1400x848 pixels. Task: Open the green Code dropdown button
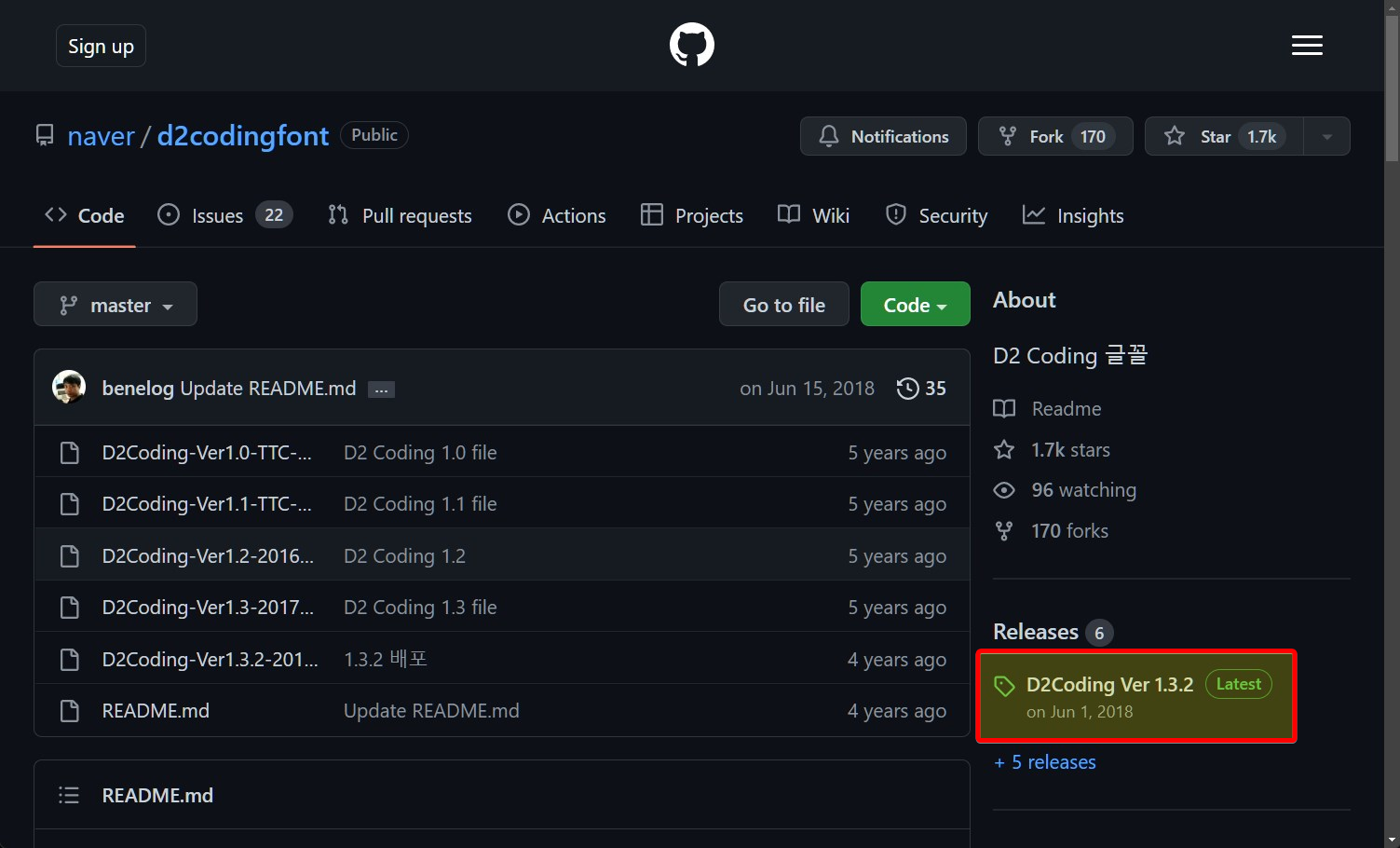pos(915,305)
